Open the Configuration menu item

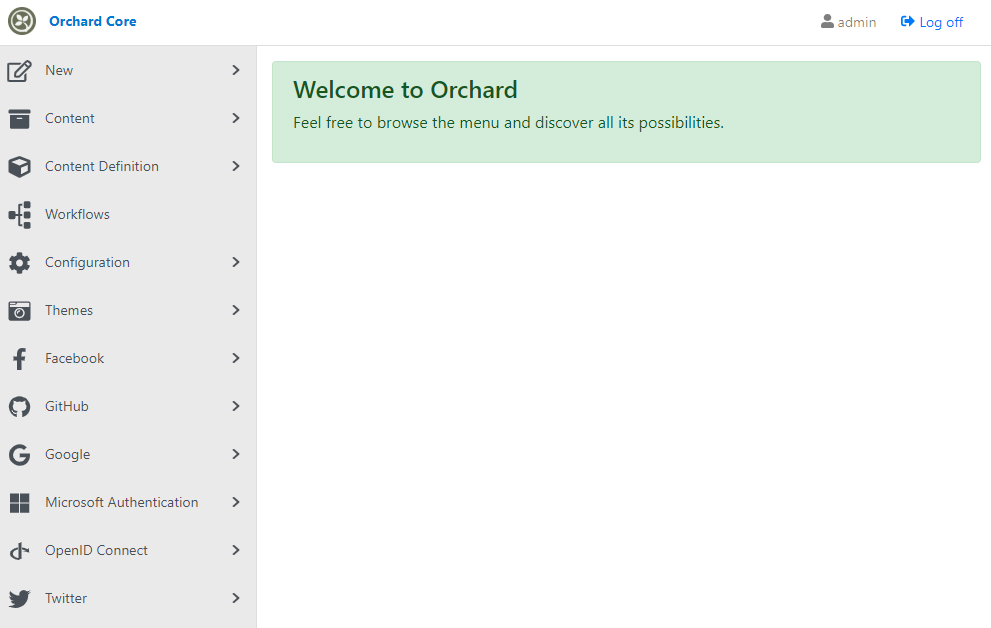(128, 262)
